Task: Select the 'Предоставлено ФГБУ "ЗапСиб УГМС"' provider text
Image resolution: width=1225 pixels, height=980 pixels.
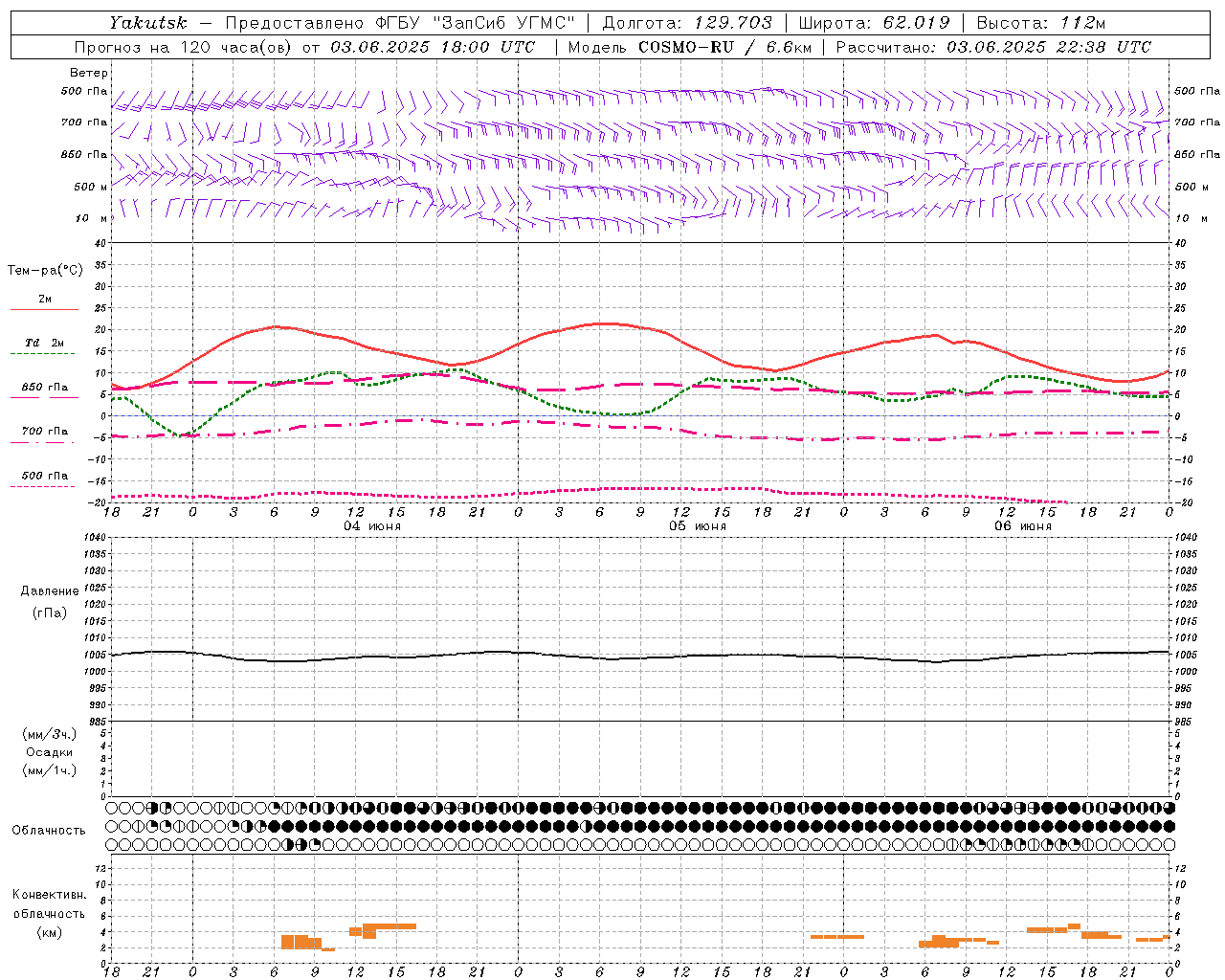Action: (x=400, y=22)
